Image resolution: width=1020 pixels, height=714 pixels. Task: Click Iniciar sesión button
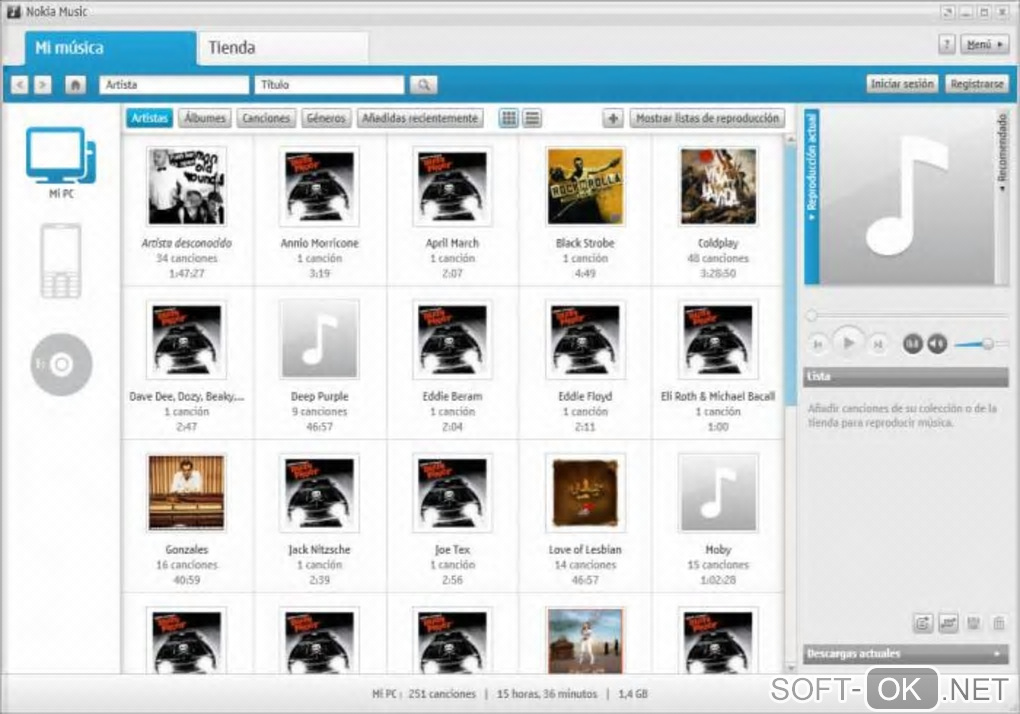tap(902, 84)
